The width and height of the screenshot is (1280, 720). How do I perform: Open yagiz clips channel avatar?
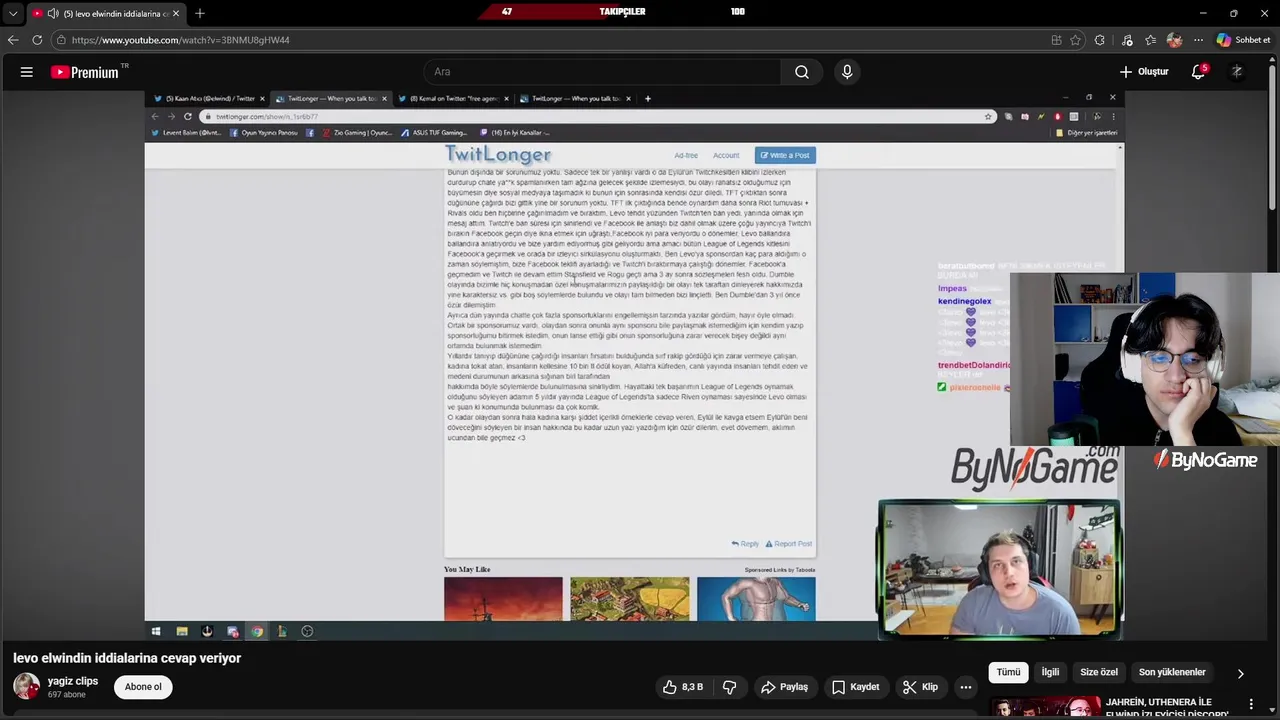click(26, 687)
